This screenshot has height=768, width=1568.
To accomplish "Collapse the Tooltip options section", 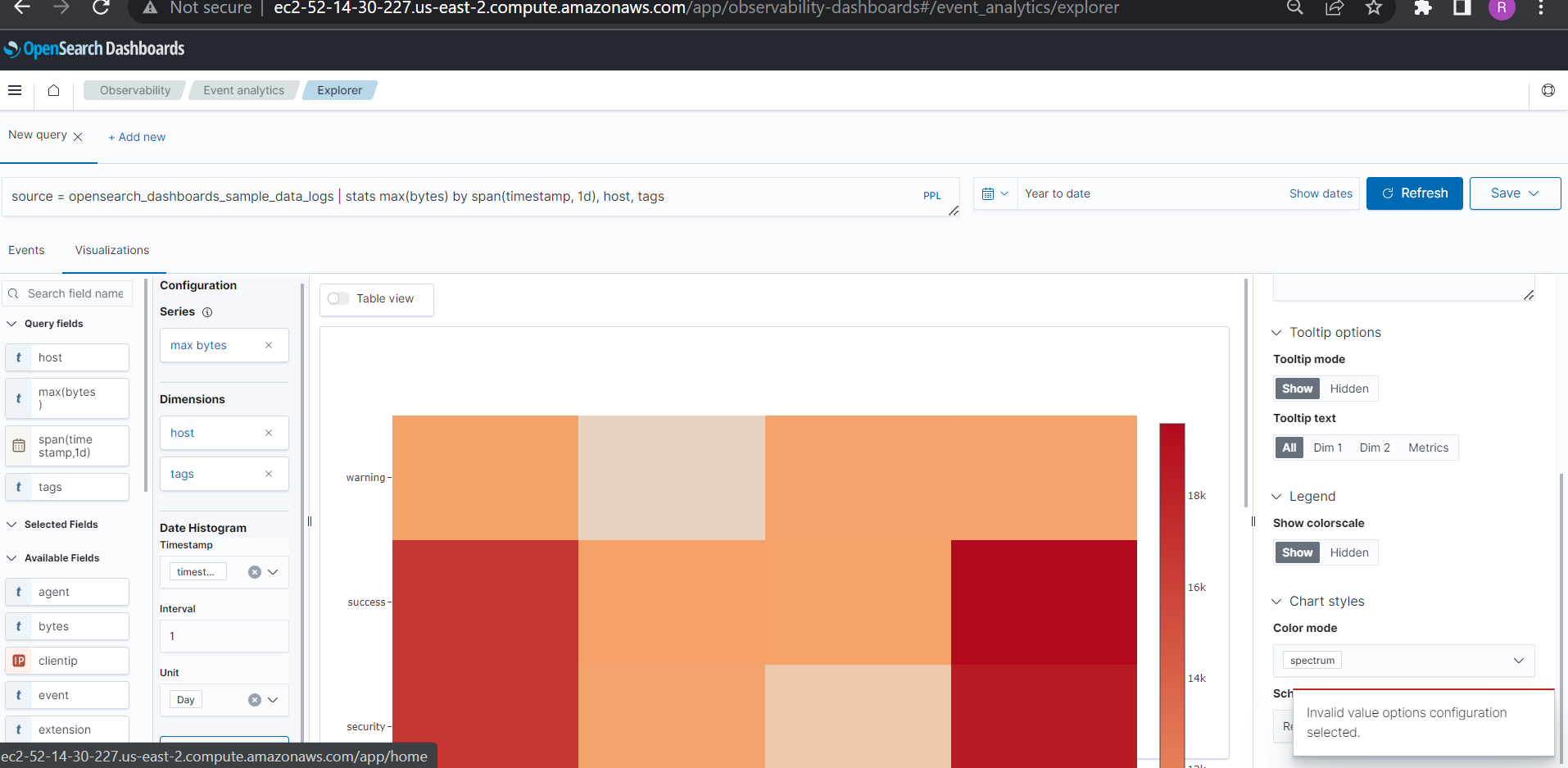I will click(x=1277, y=332).
